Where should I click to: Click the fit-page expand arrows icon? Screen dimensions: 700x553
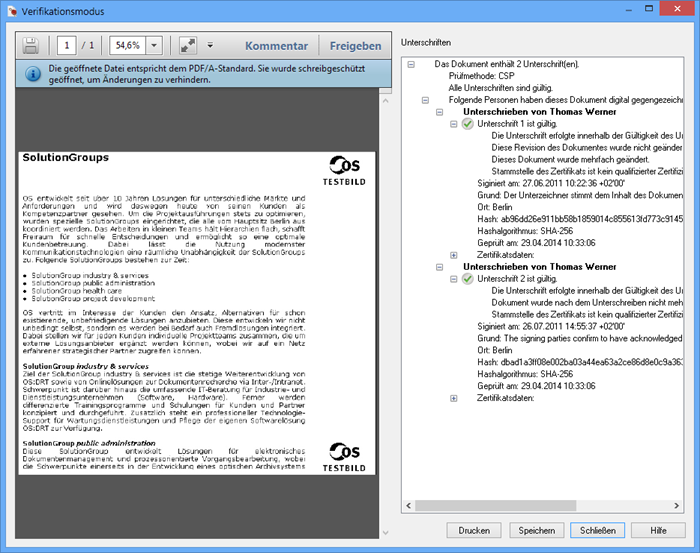click(x=188, y=46)
